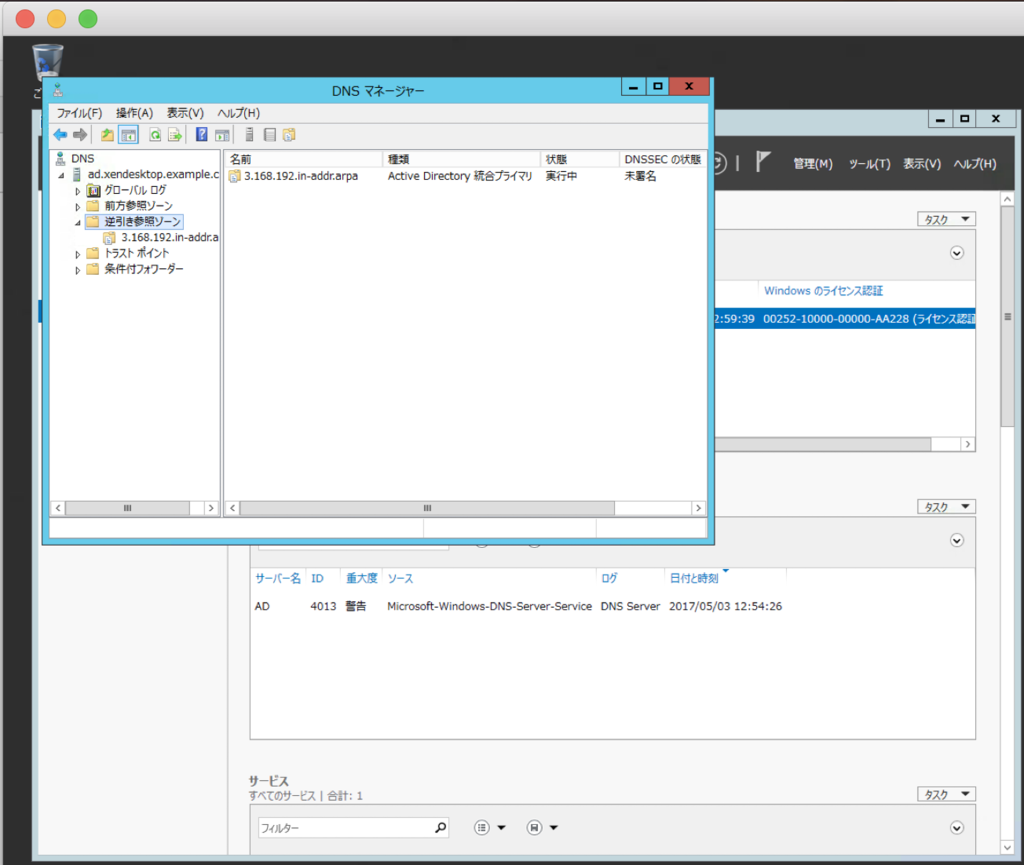Open 表示(V) menu in Server Manager
The width and height of the screenshot is (1024, 865).
tap(922, 164)
